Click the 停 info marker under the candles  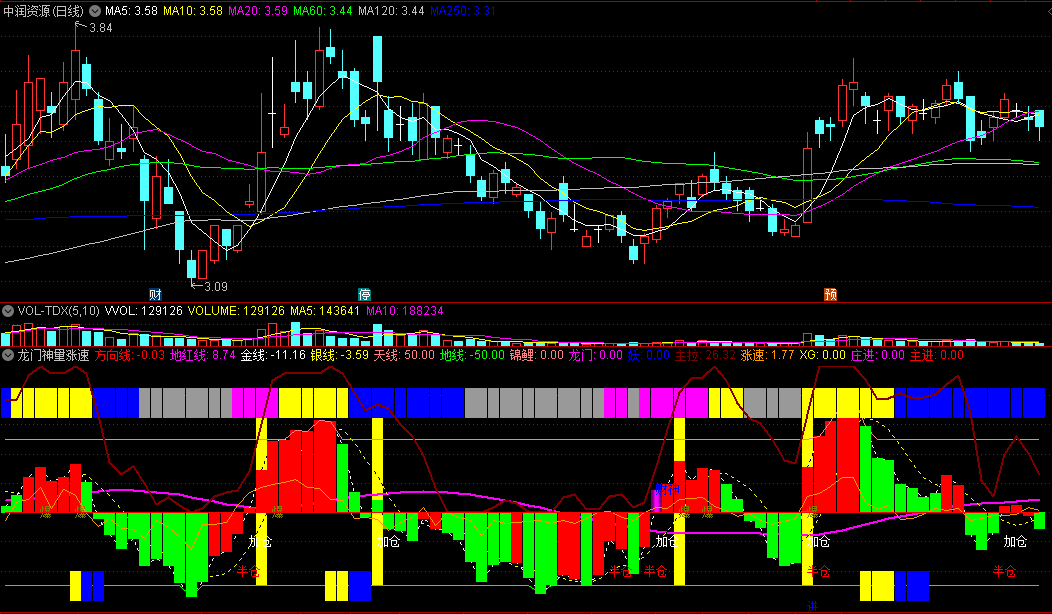(x=364, y=294)
